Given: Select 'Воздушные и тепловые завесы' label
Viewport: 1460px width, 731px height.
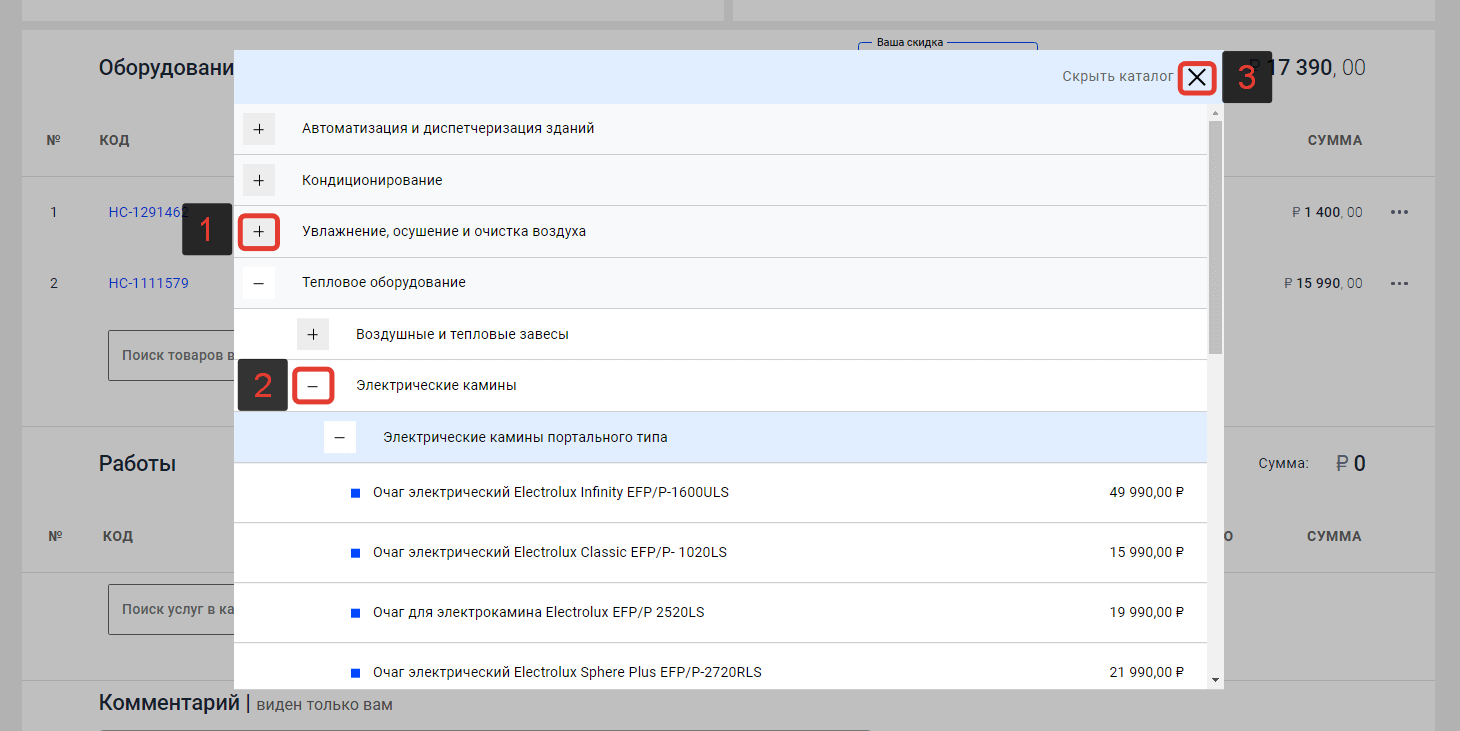Looking at the screenshot, I should pos(462,334).
